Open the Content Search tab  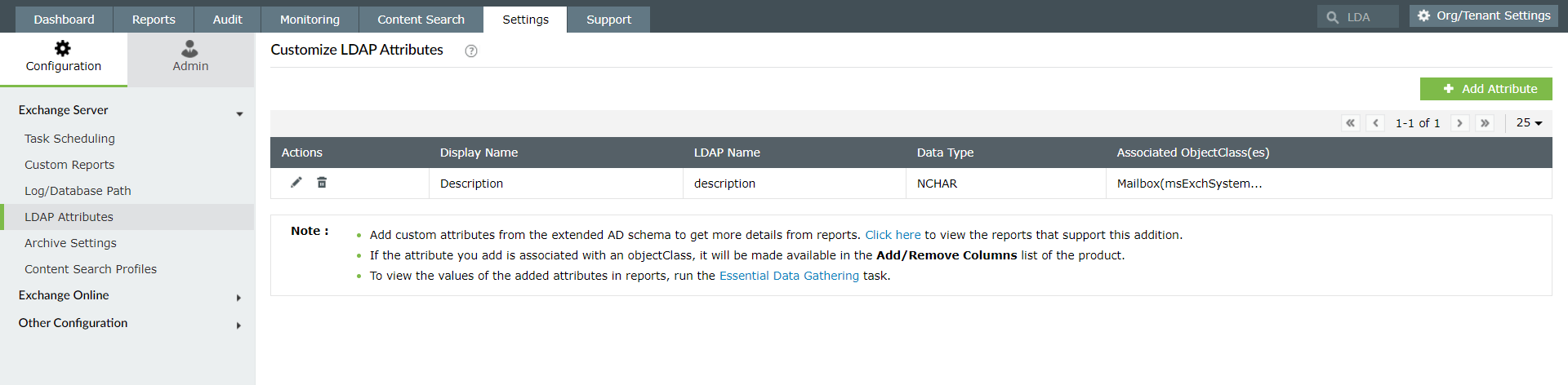(421, 20)
